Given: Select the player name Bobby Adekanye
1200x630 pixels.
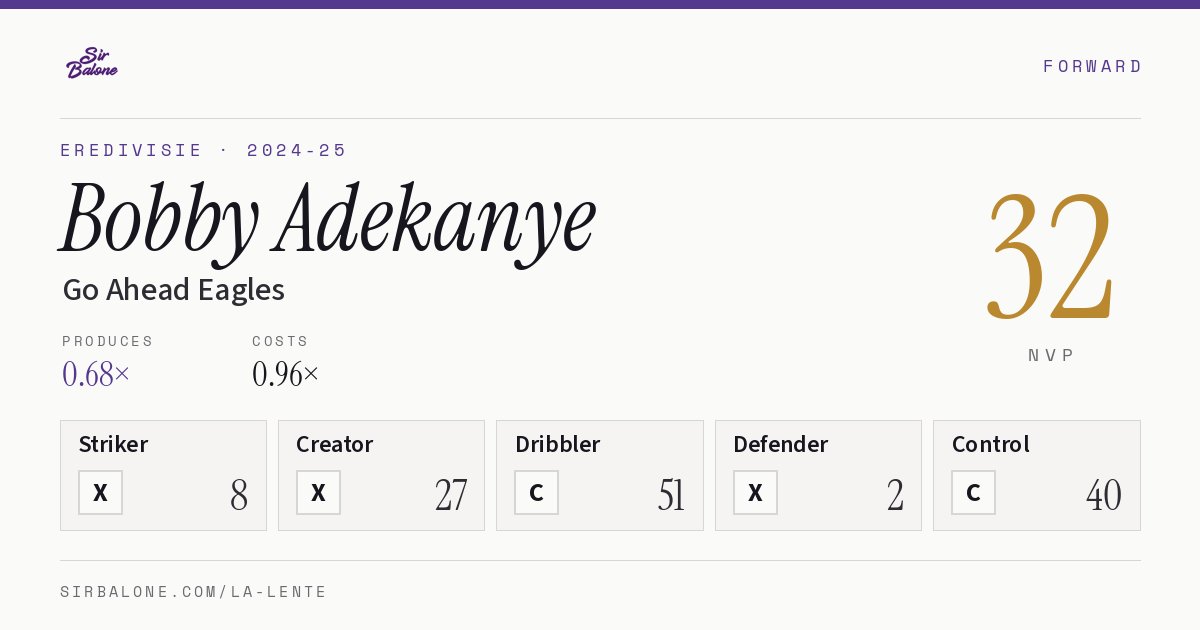Looking at the screenshot, I should pos(328,222).
